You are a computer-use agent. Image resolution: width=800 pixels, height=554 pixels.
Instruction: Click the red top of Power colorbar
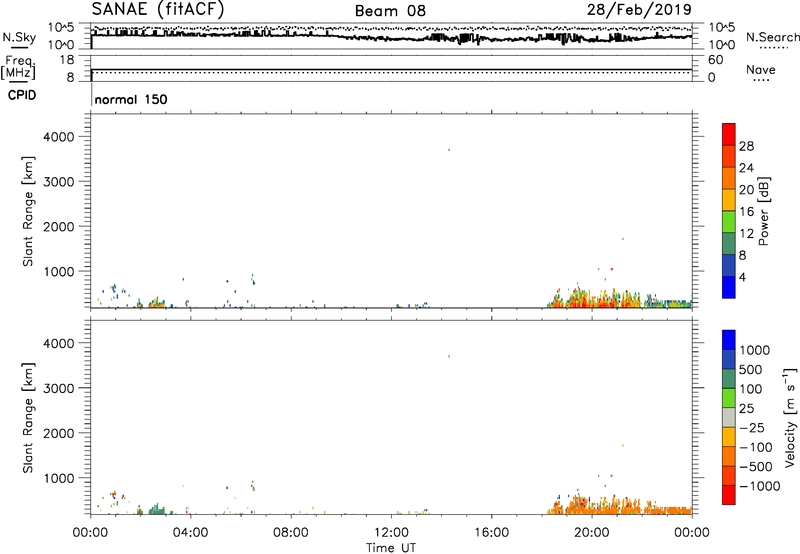[x=729, y=134]
